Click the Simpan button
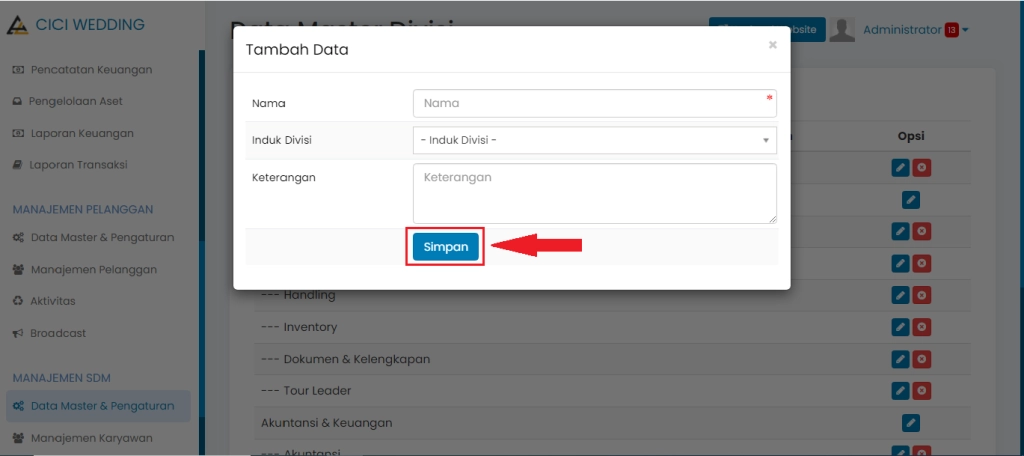The height and width of the screenshot is (456, 1024). click(445, 247)
